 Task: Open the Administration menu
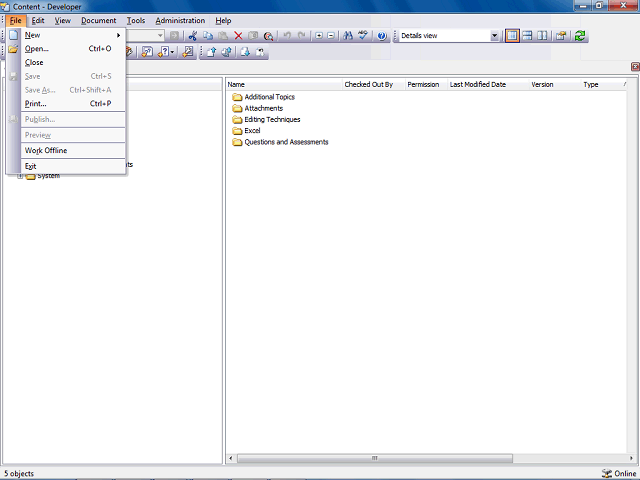click(180, 20)
